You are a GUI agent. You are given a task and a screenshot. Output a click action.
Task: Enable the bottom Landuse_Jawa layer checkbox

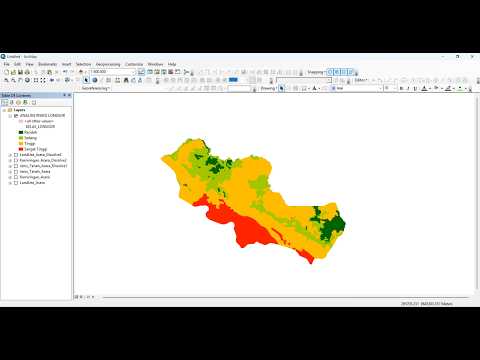(16, 183)
